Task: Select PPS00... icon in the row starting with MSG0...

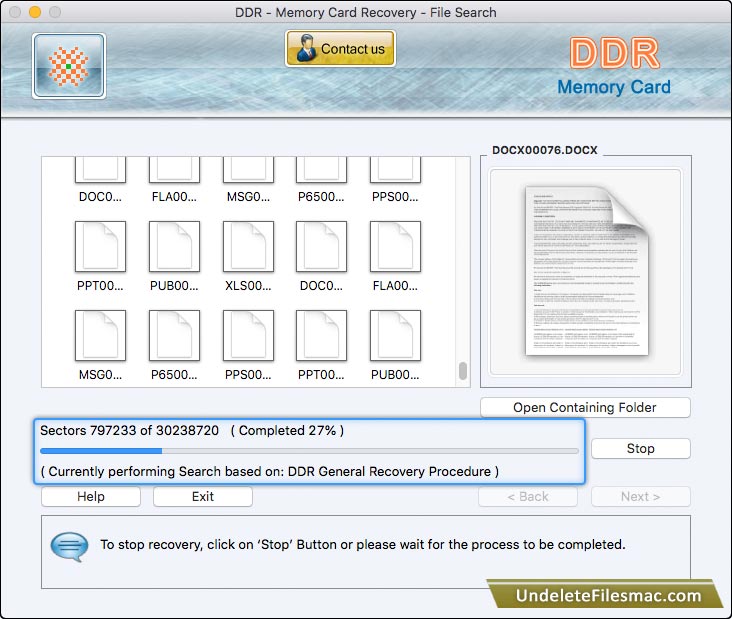Action: point(248,336)
